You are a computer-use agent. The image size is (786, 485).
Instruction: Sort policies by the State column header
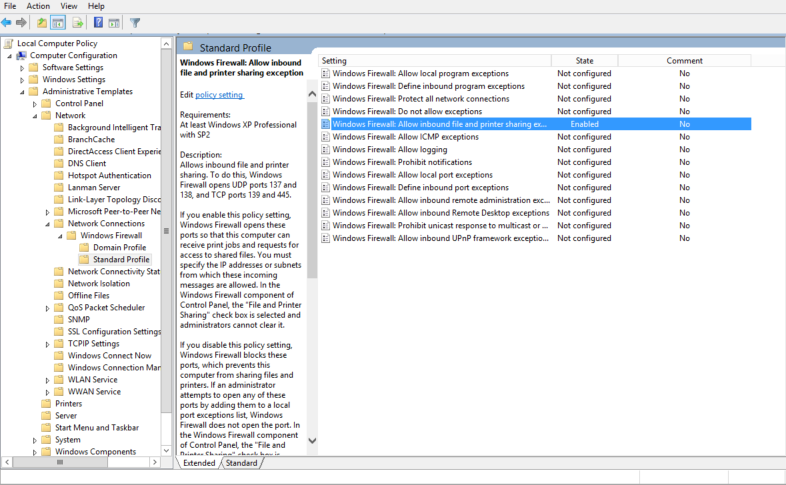tap(584, 61)
